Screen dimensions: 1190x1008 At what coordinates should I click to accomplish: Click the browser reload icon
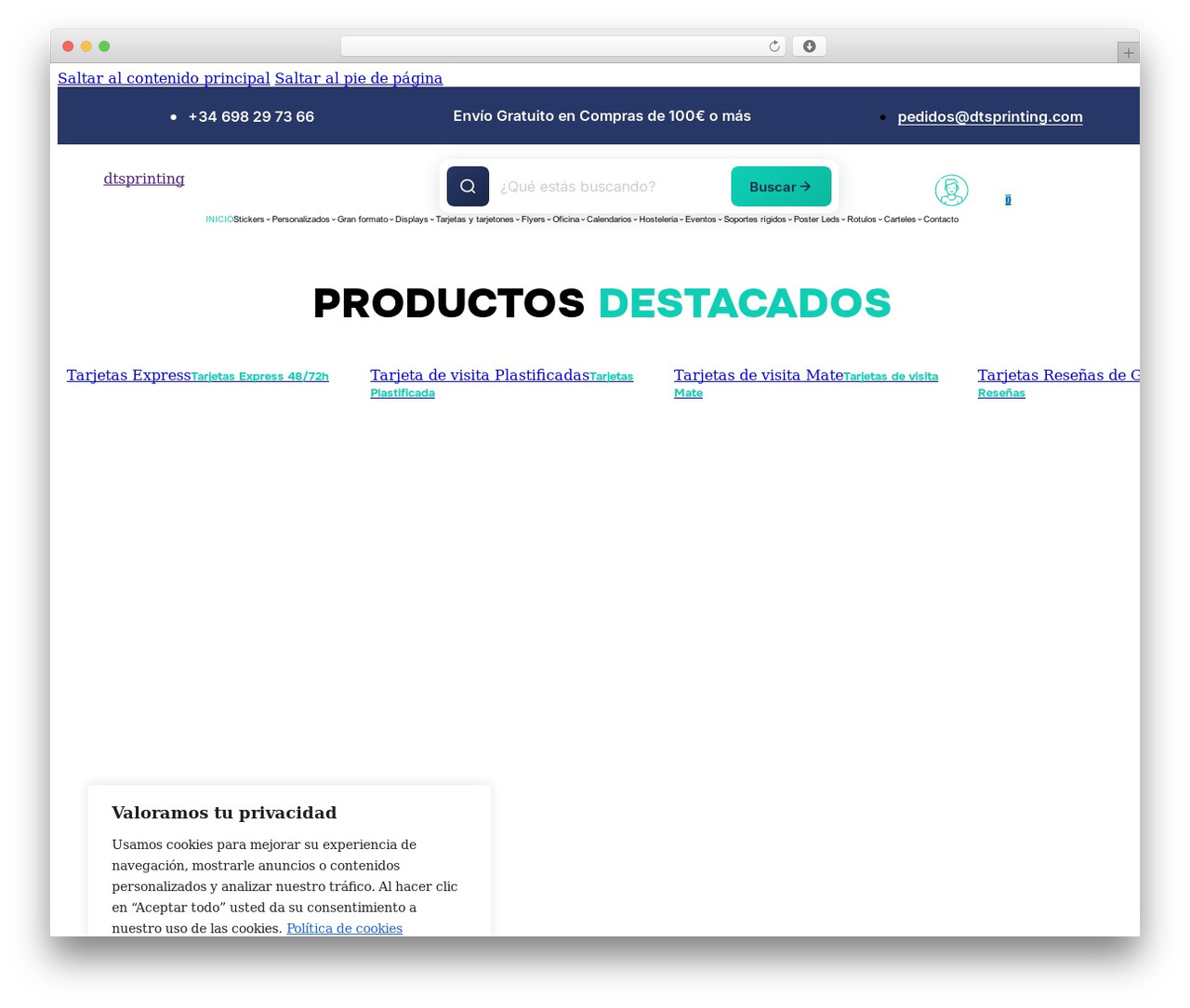point(773,46)
